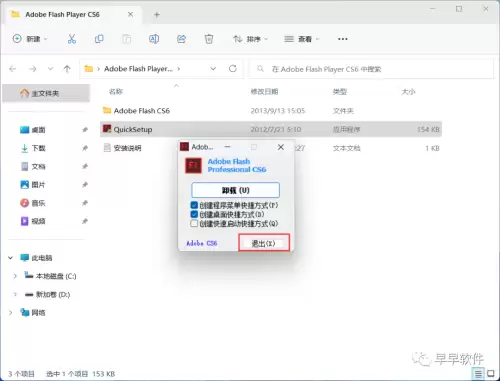Toggle create desktop shortcut checkbox (D)

point(194,214)
